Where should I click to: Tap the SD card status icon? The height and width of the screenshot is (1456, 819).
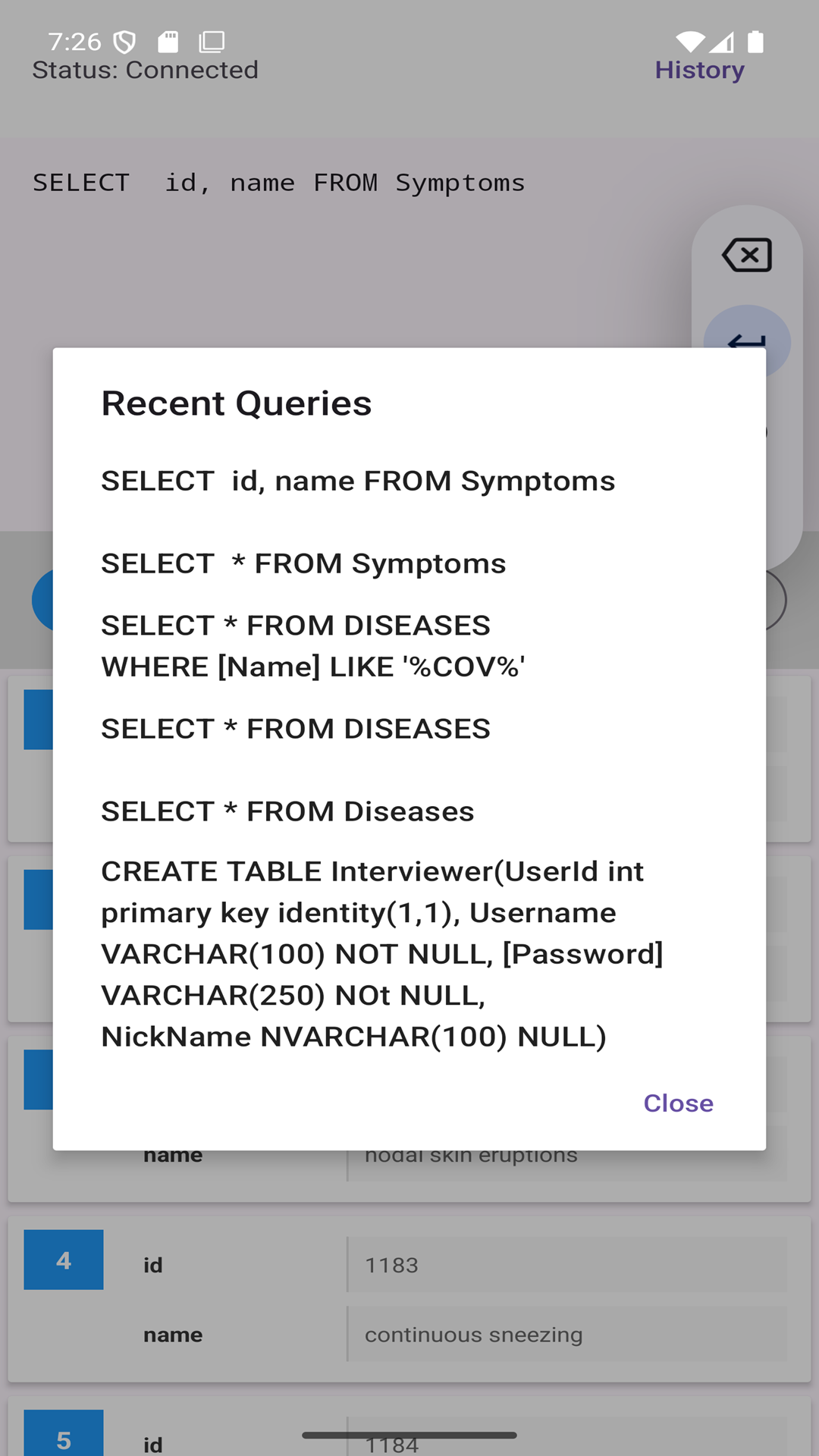click(x=168, y=42)
